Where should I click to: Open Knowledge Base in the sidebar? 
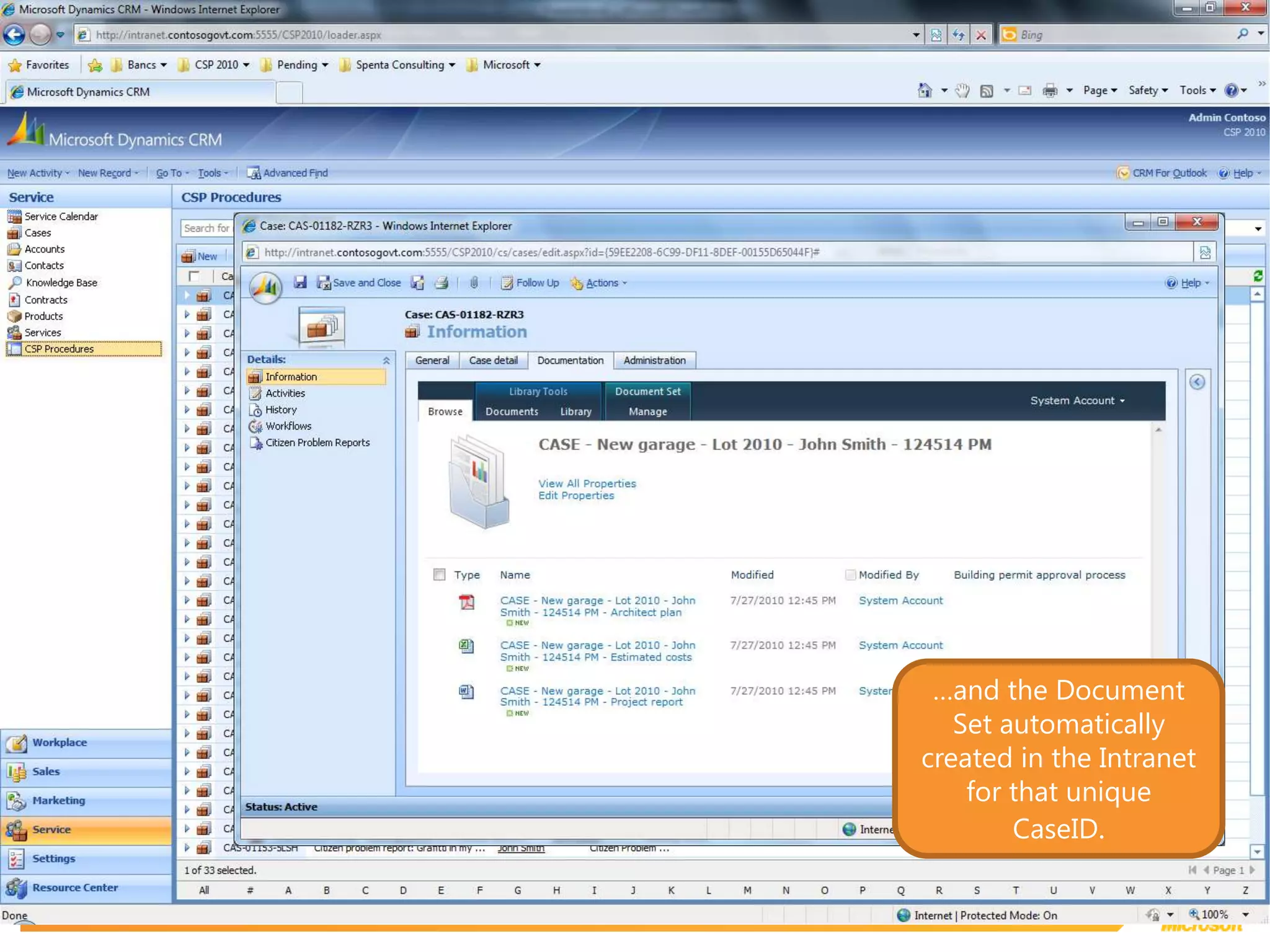(61, 283)
